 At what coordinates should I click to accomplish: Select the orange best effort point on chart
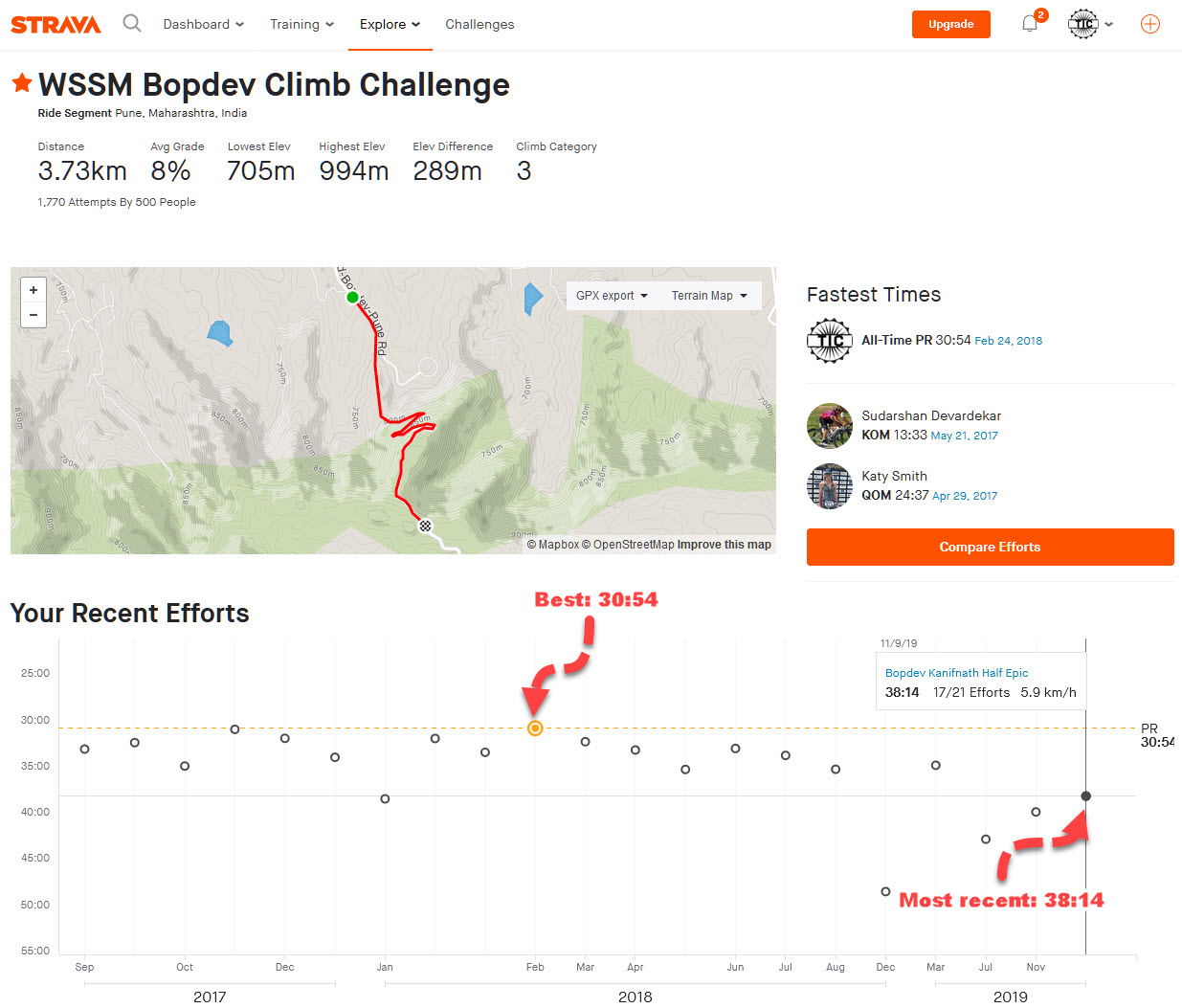pyautogui.click(x=535, y=728)
